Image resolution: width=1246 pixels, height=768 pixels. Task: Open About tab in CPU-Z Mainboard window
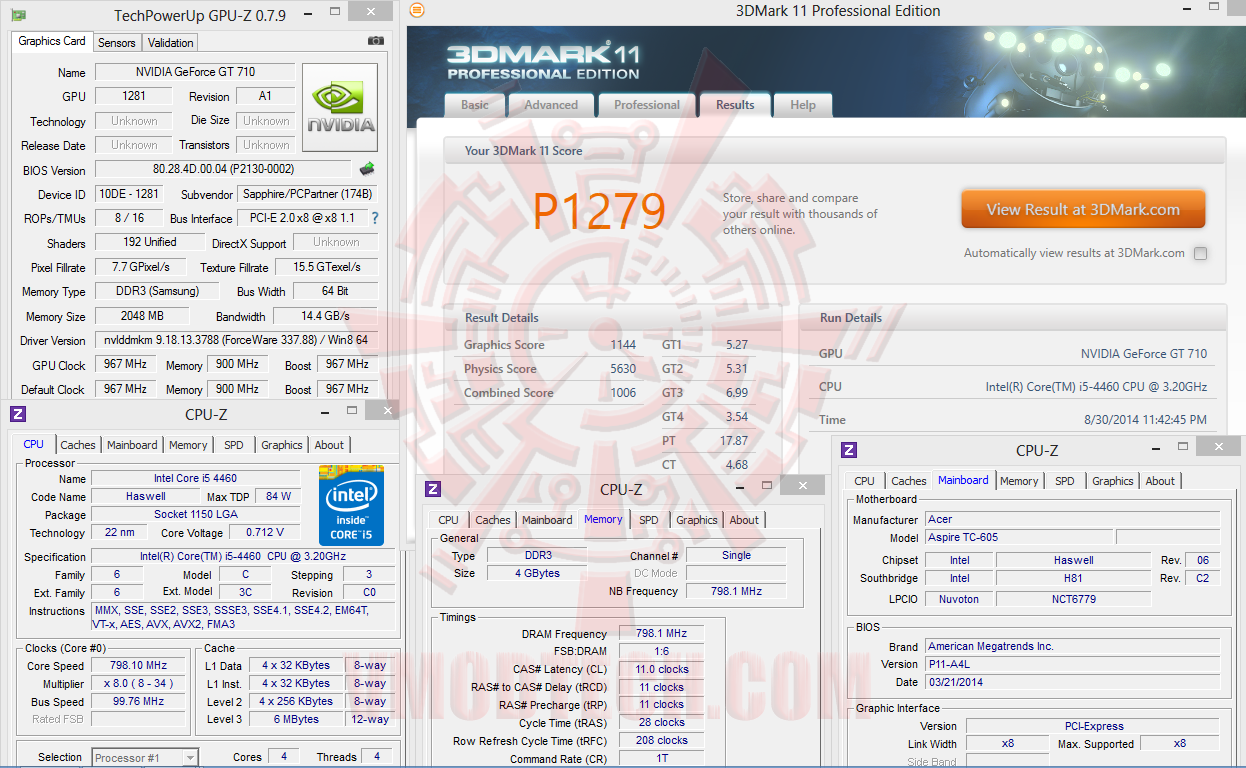1160,481
